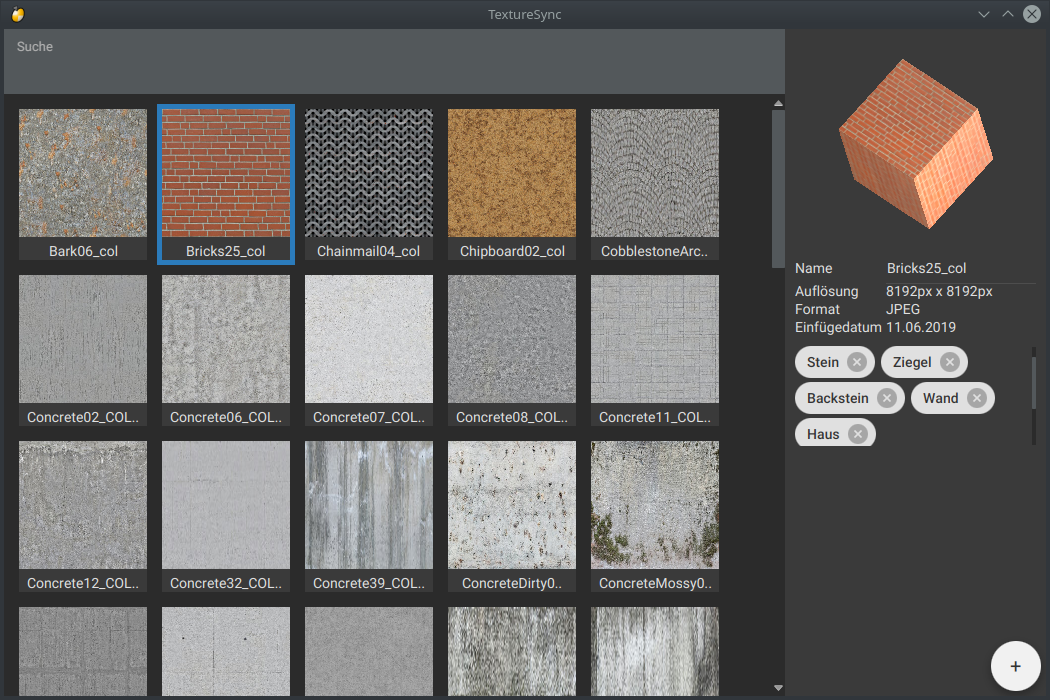Remove the Wand tag
The image size is (1050, 700).
[977, 399]
